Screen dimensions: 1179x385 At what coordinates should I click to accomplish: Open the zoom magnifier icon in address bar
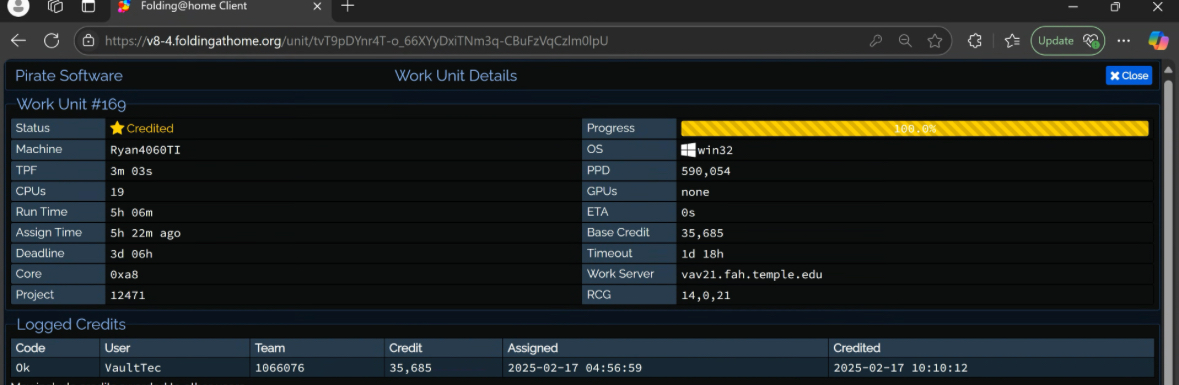tap(905, 41)
